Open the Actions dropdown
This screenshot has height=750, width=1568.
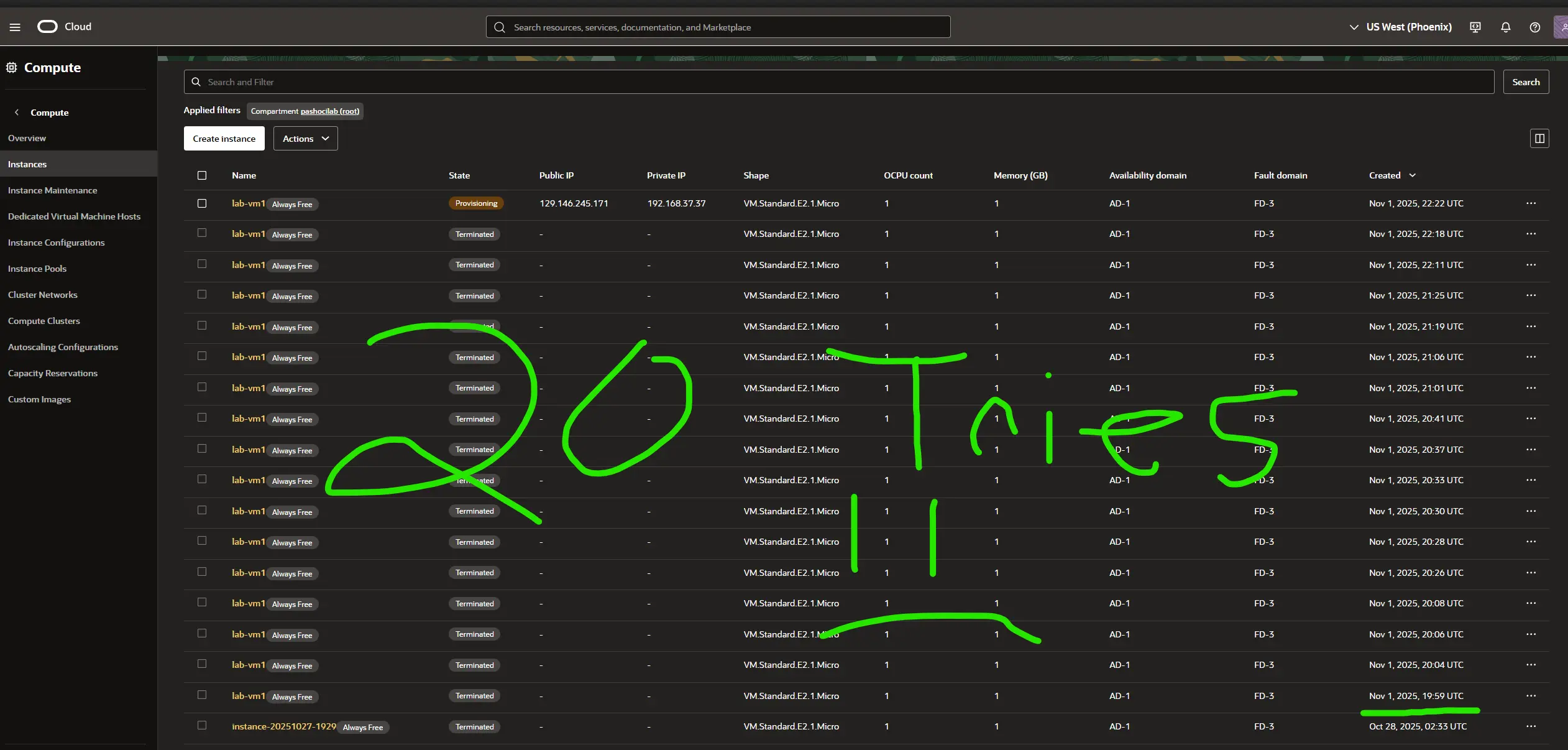[305, 138]
